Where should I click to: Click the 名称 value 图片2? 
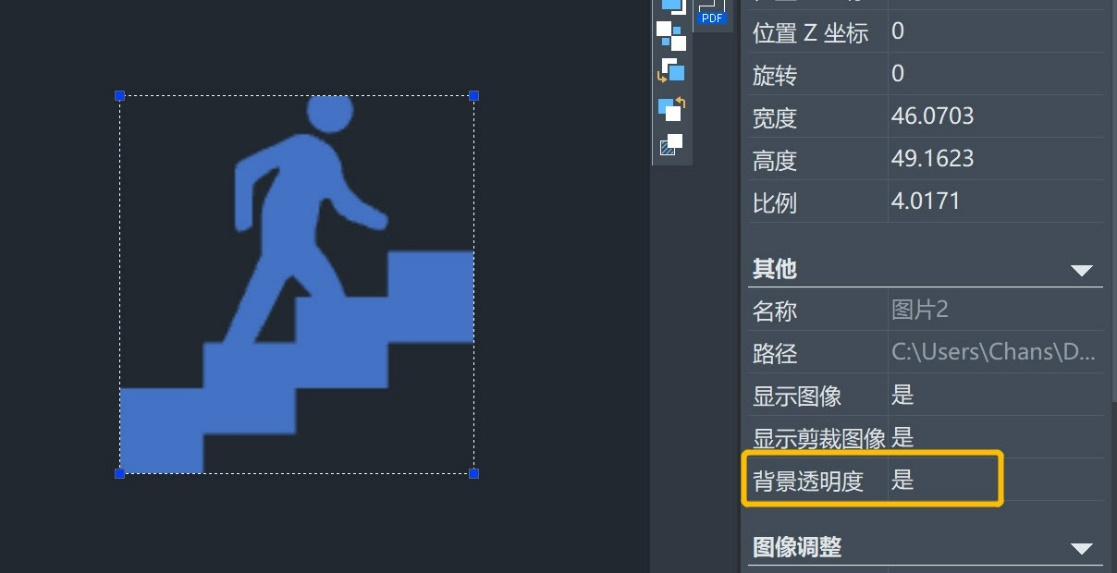point(919,309)
